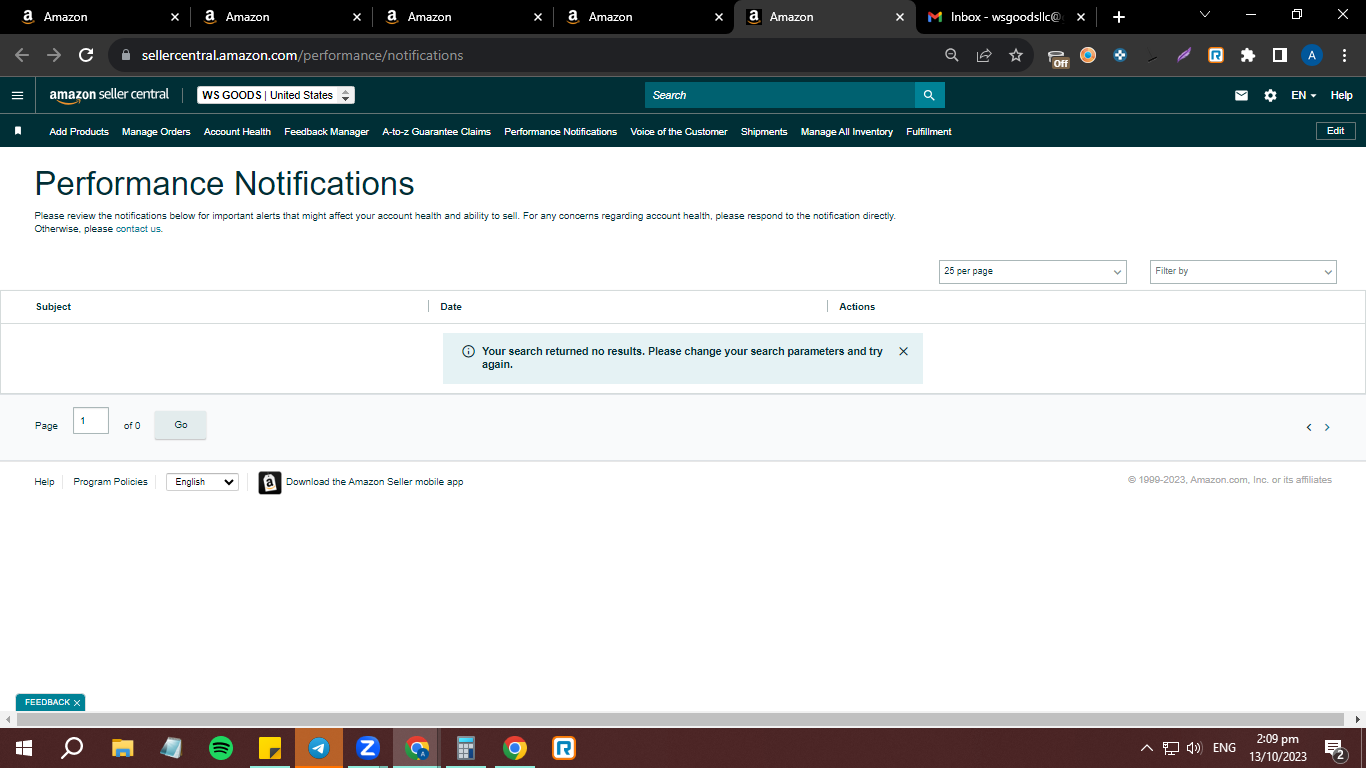
Task: Open the English footer language selector
Action: pyautogui.click(x=202, y=482)
